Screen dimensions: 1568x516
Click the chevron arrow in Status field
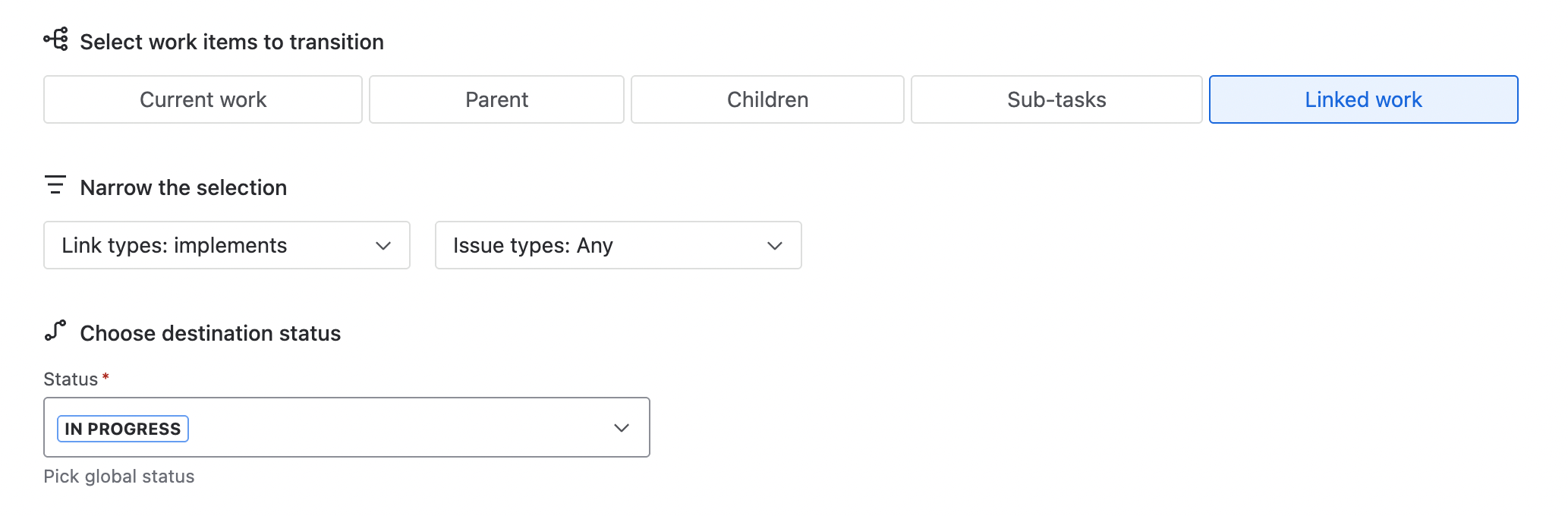(x=622, y=428)
